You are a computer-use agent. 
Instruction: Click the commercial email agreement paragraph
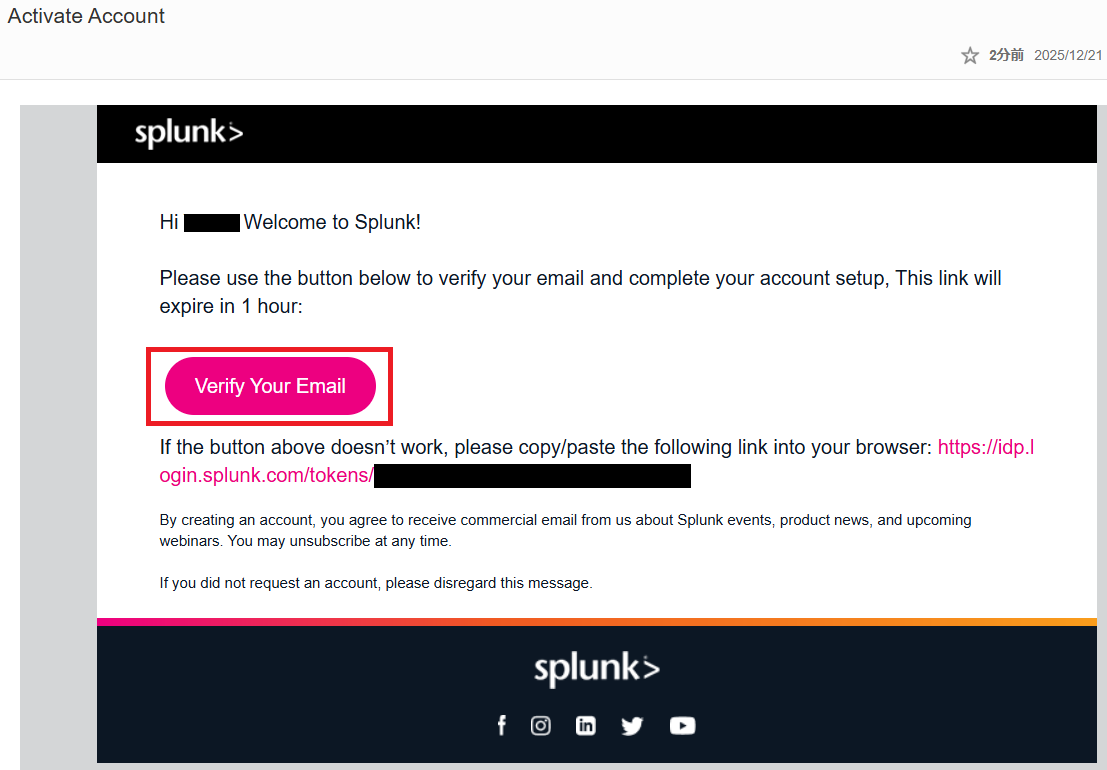pyautogui.click(x=565, y=530)
